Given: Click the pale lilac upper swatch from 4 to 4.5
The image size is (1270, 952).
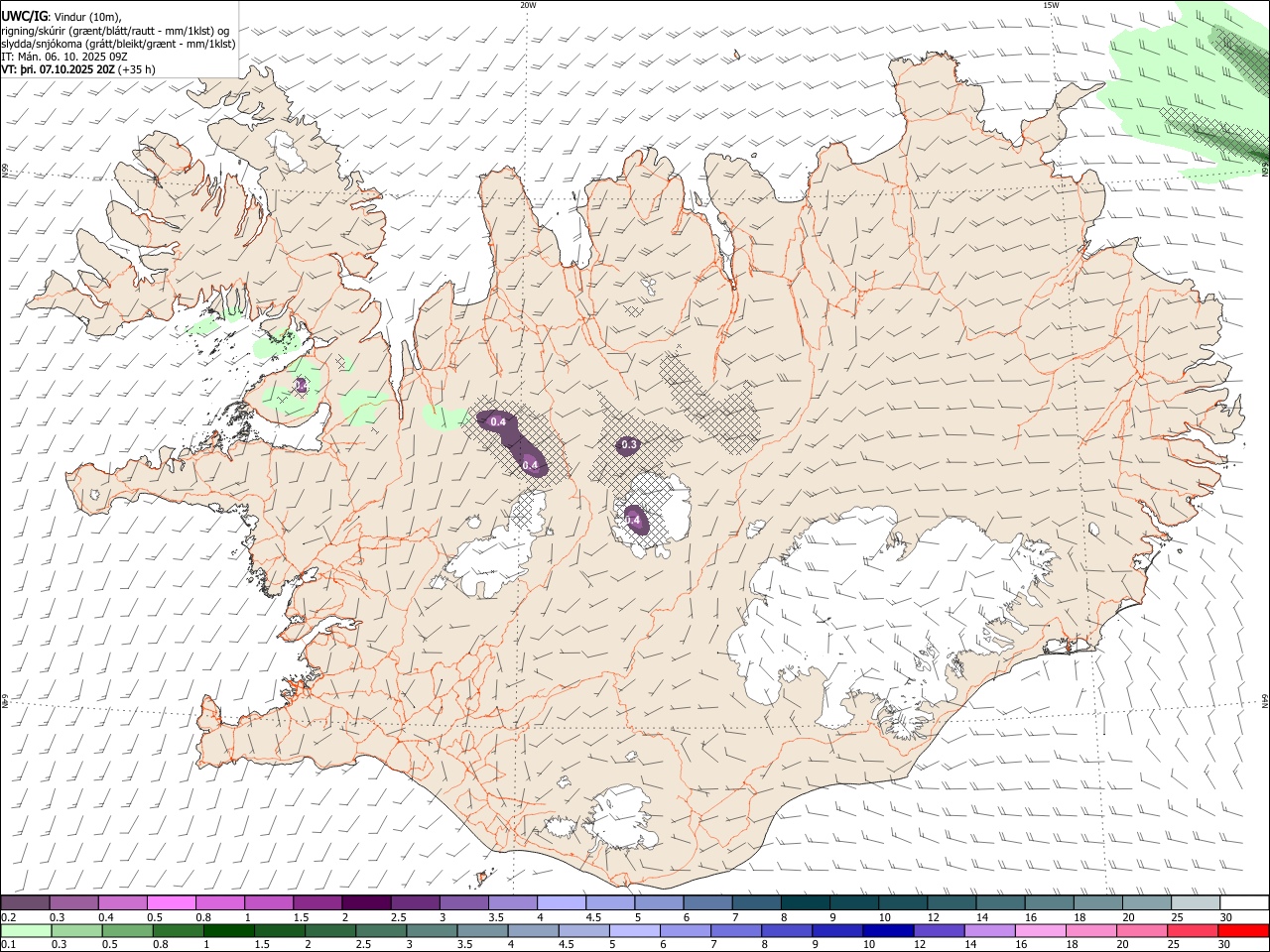Looking at the screenshot, I should click(560, 903).
